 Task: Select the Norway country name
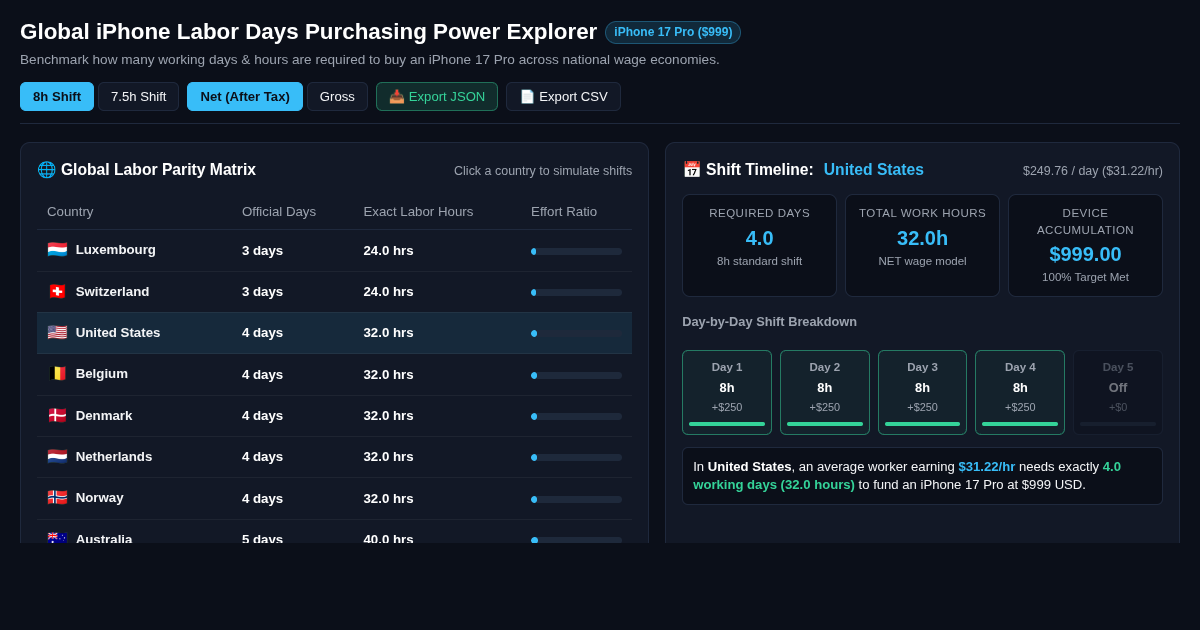(x=100, y=497)
